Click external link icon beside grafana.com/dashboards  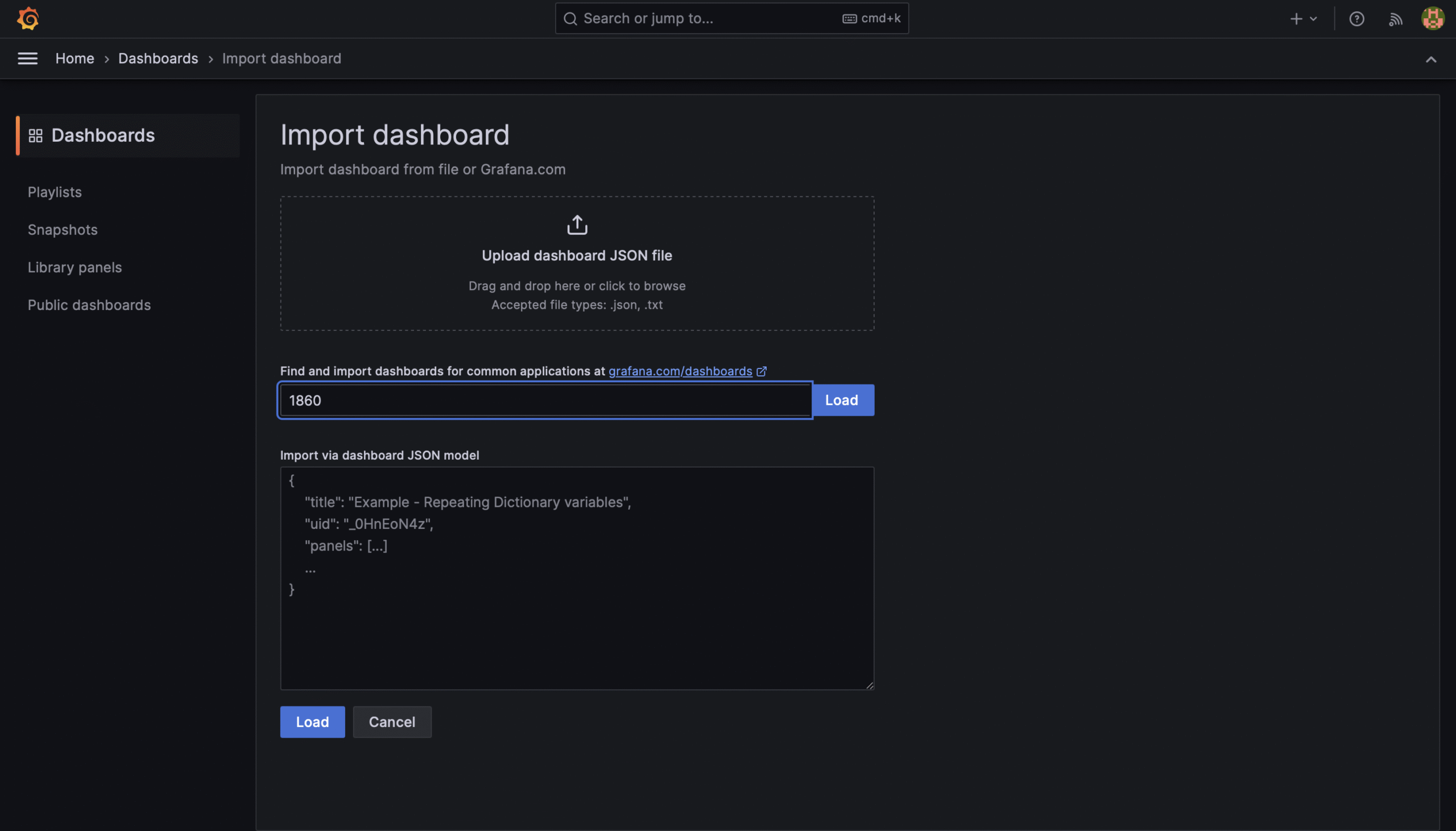[761, 371]
